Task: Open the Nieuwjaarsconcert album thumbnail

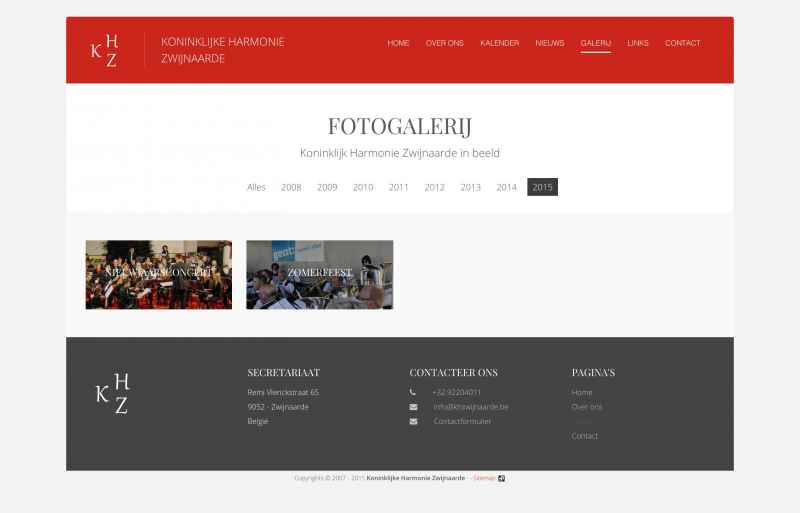Action: 159,275
